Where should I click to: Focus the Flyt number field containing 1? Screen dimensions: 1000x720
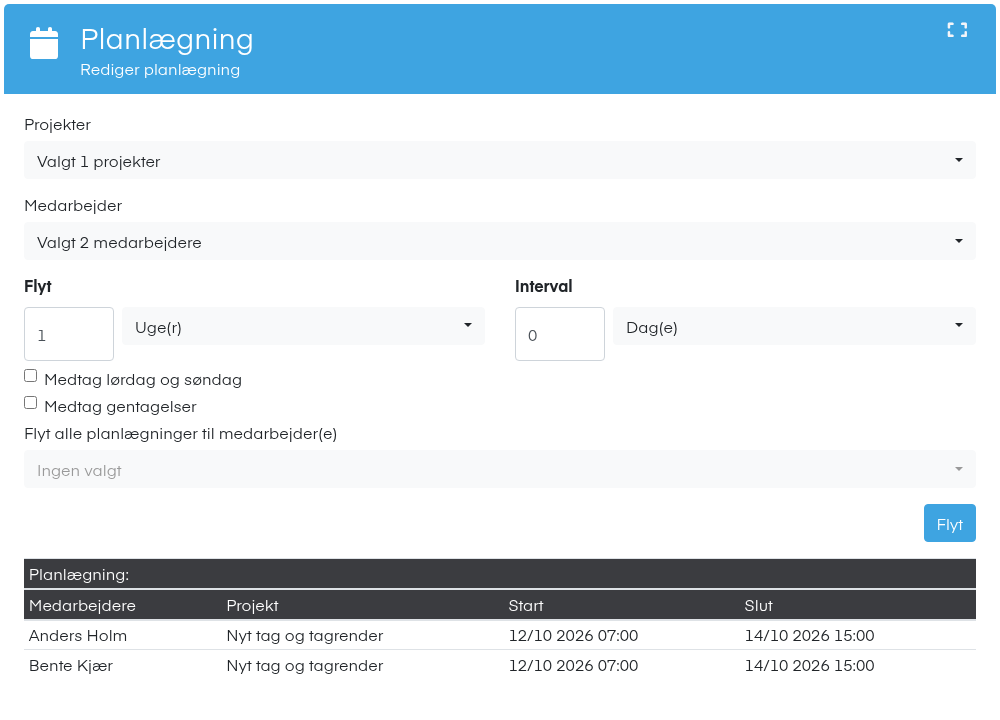click(69, 334)
